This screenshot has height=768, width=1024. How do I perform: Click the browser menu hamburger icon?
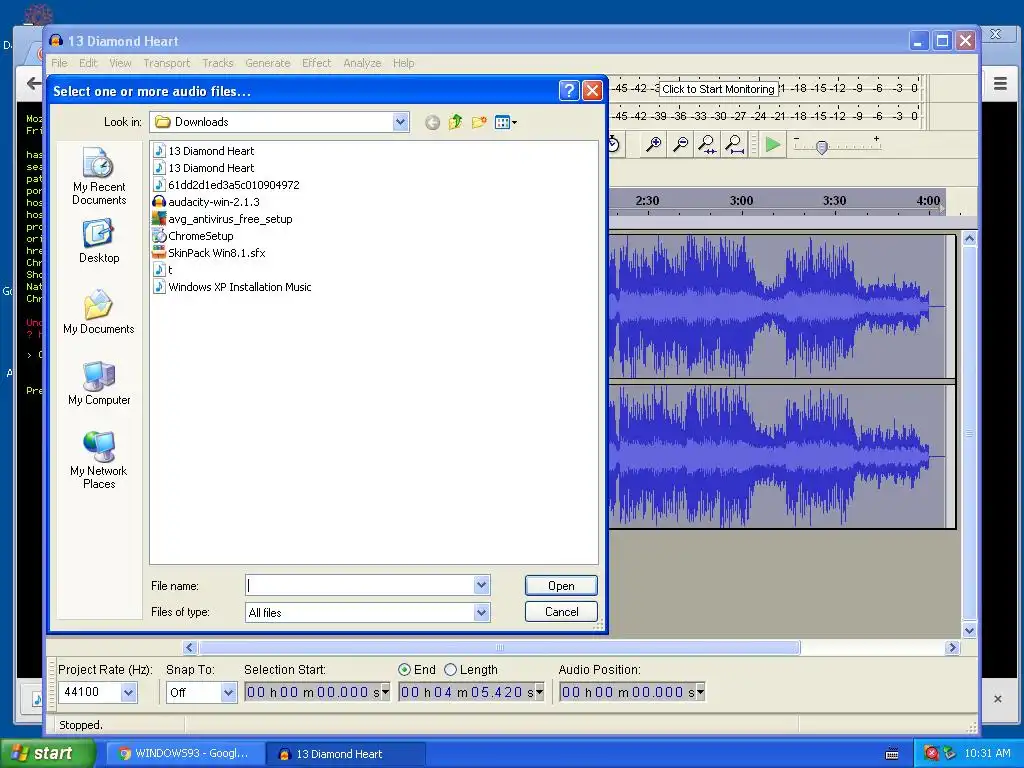pos(1000,84)
